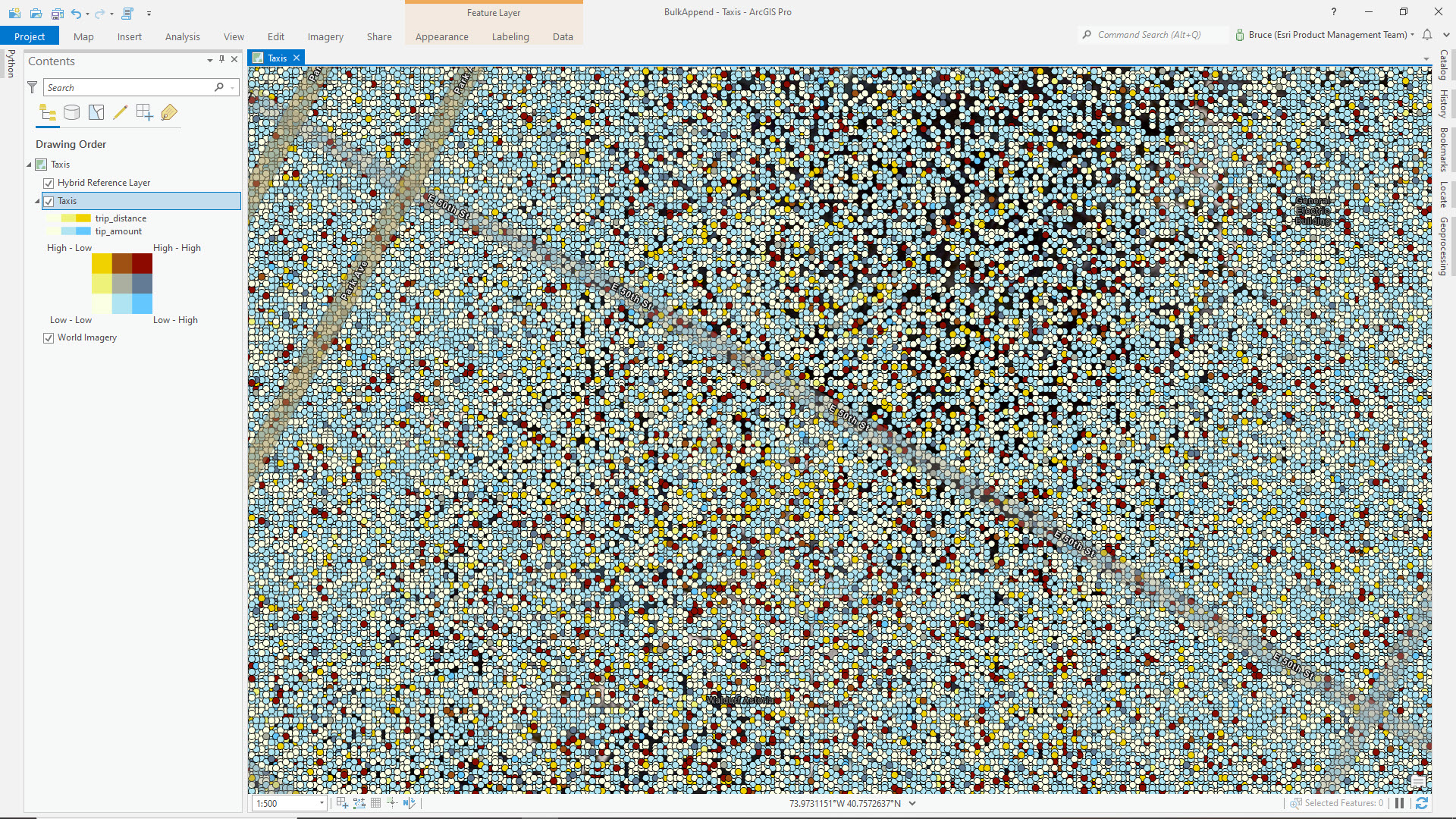
Task: Click the refresh icon in the status bar
Action: point(1422,803)
